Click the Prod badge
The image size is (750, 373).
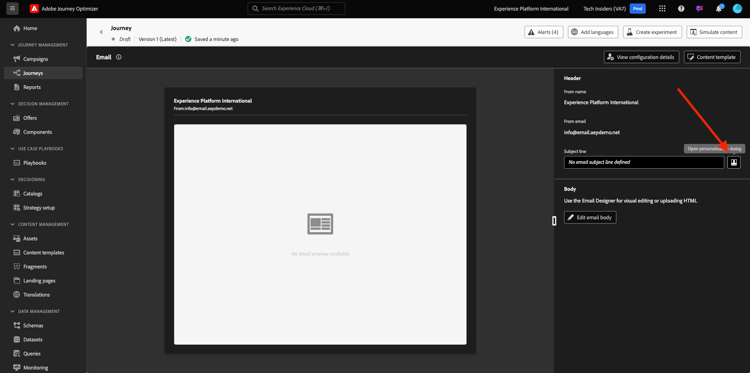[638, 9]
